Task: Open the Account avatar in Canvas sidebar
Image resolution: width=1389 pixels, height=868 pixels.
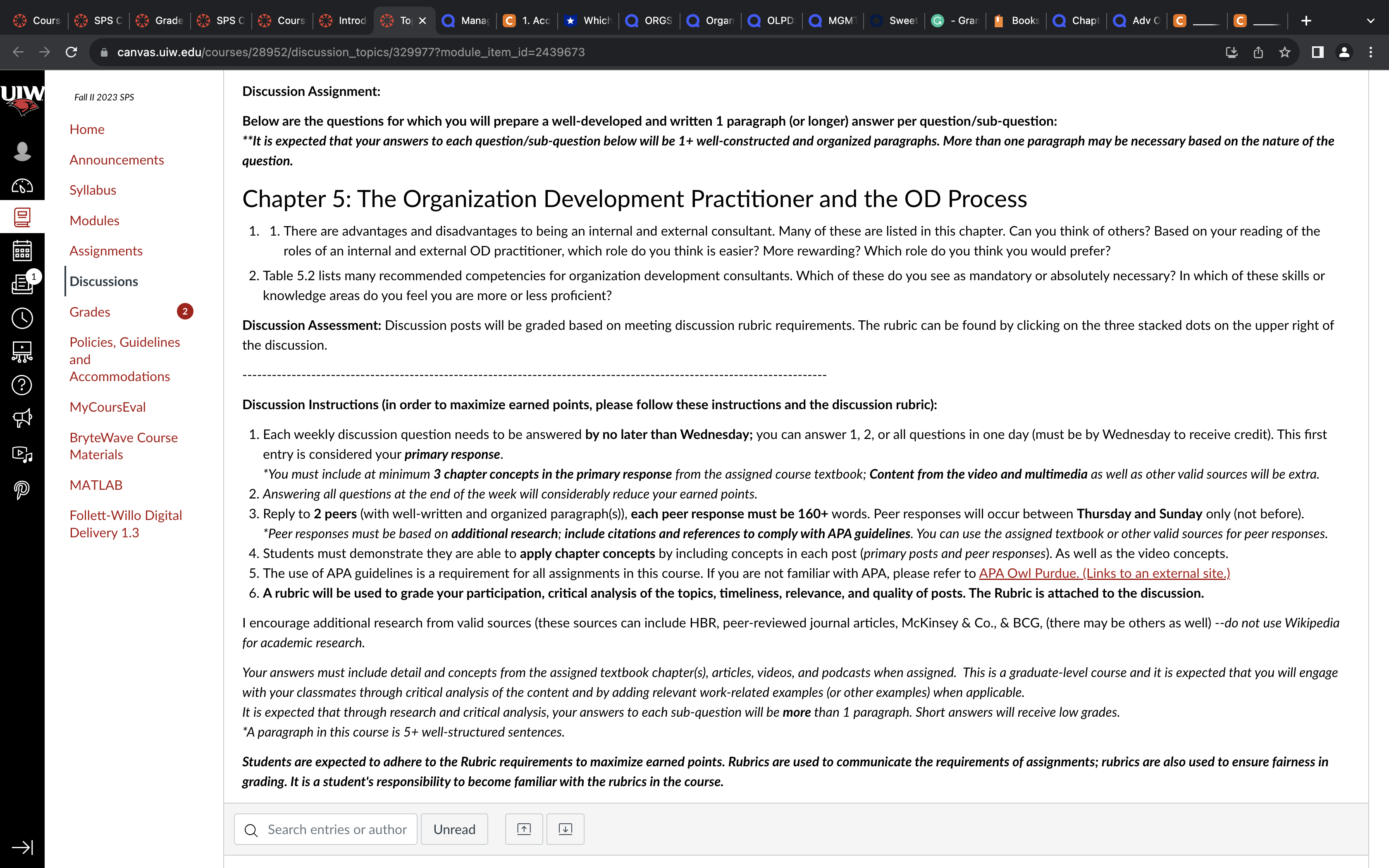Action: (22, 151)
